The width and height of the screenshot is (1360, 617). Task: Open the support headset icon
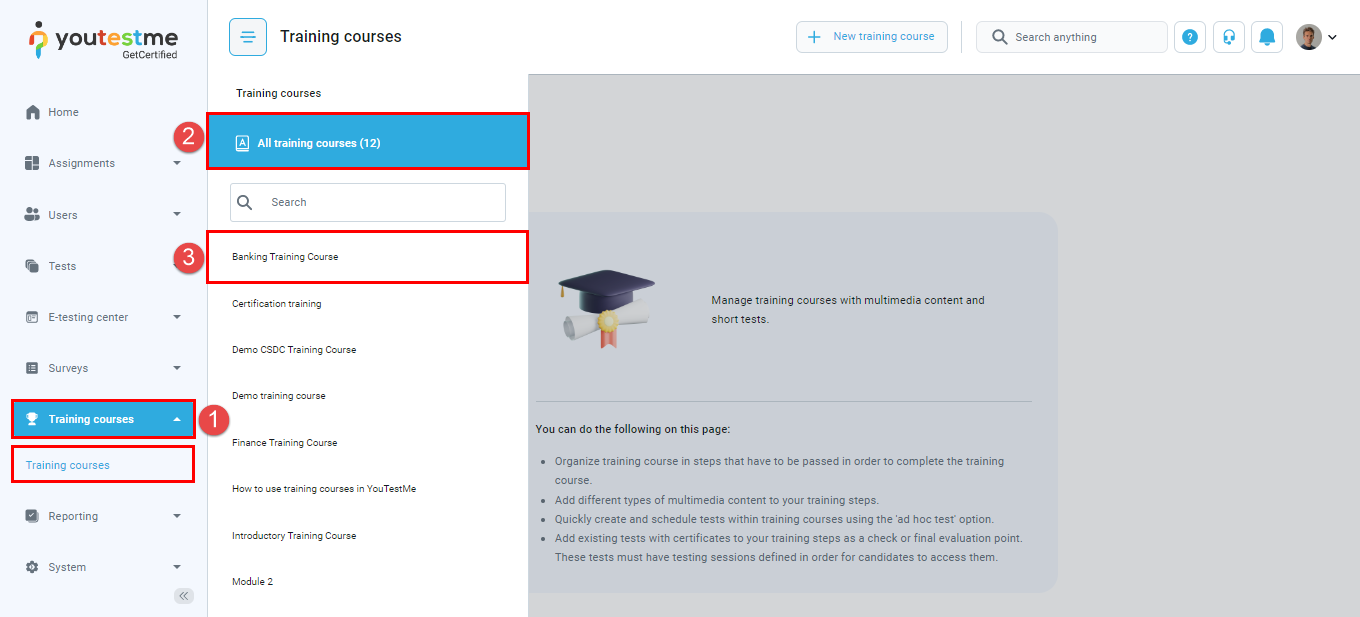tap(1229, 37)
